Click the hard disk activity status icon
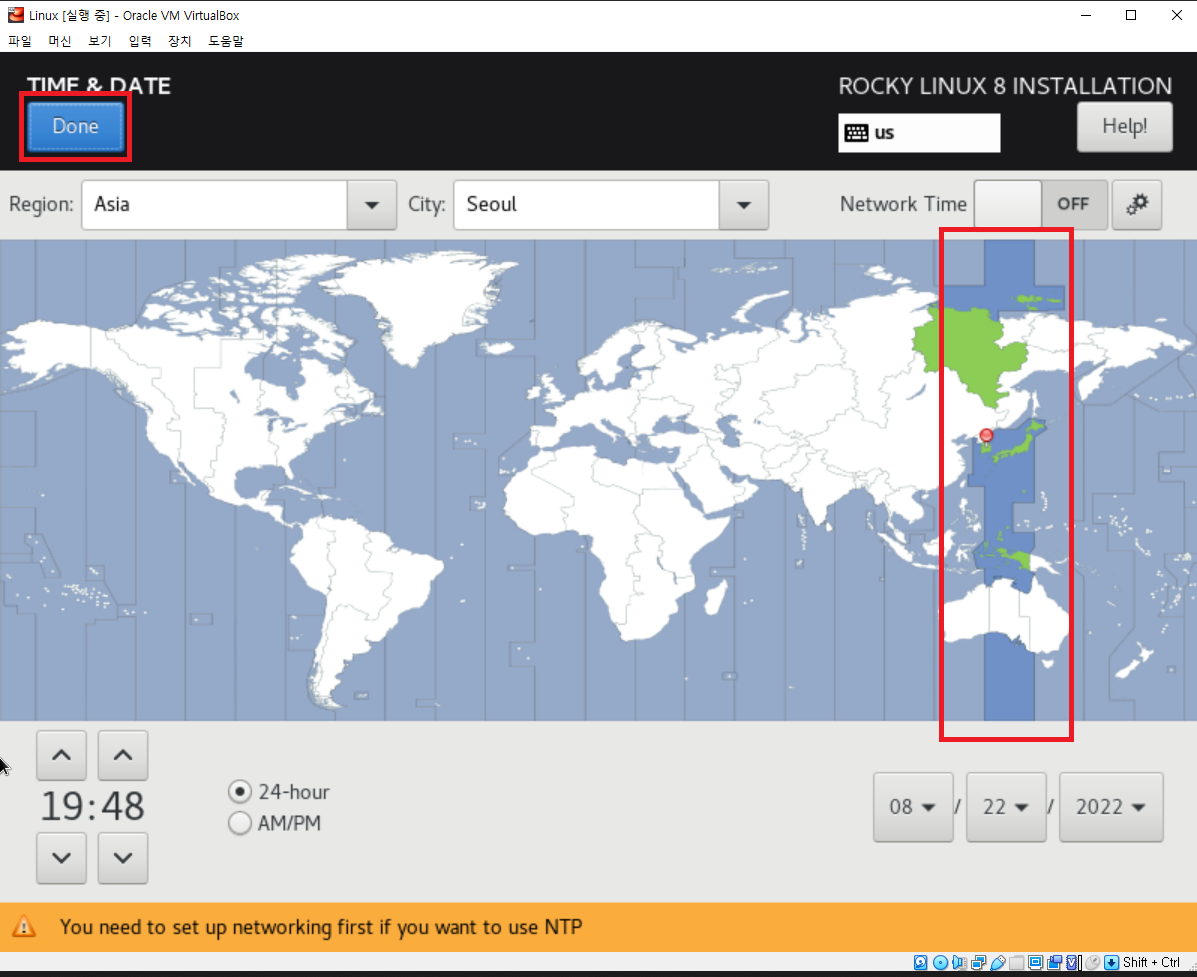Viewport: 1197px width, 977px height. click(x=921, y=962)
